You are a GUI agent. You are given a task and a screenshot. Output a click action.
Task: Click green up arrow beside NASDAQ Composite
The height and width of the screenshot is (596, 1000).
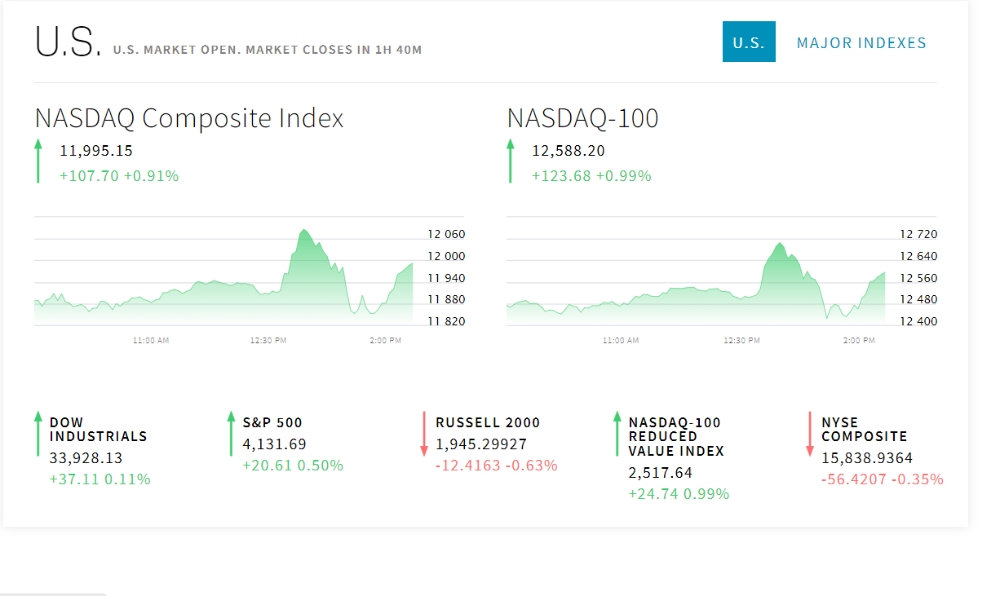[x=38, y=161]
